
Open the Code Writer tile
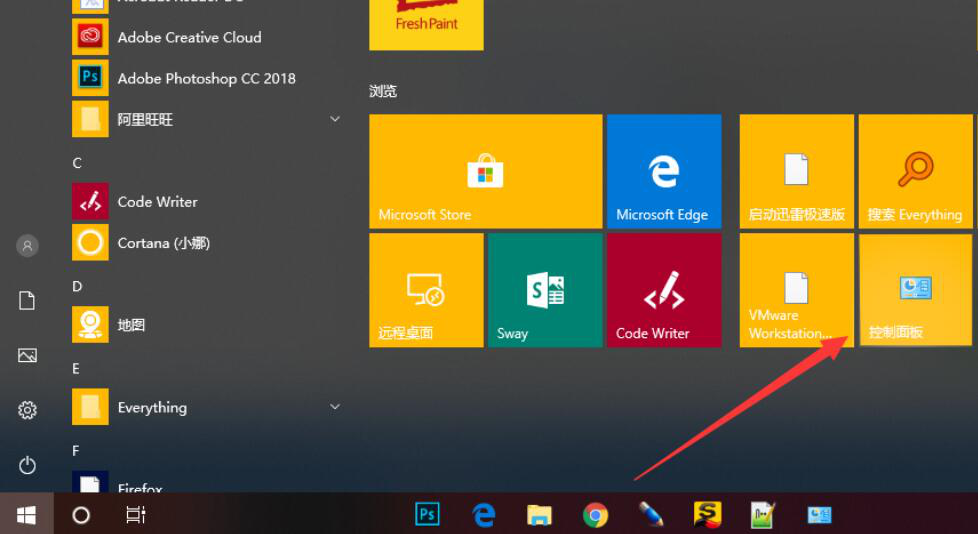tap(663, 290)
